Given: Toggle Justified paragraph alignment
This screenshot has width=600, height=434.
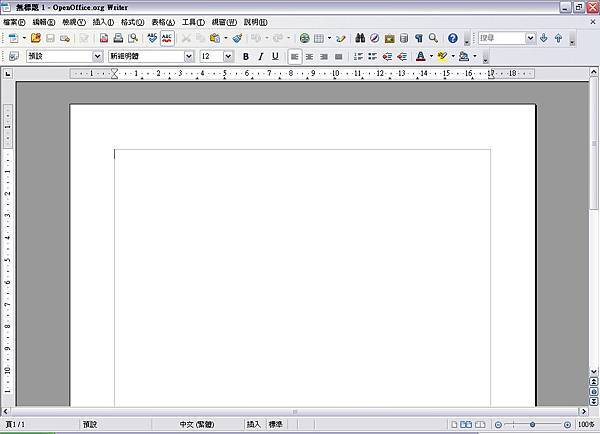Looking at the screenshot, I should point(338,56).
